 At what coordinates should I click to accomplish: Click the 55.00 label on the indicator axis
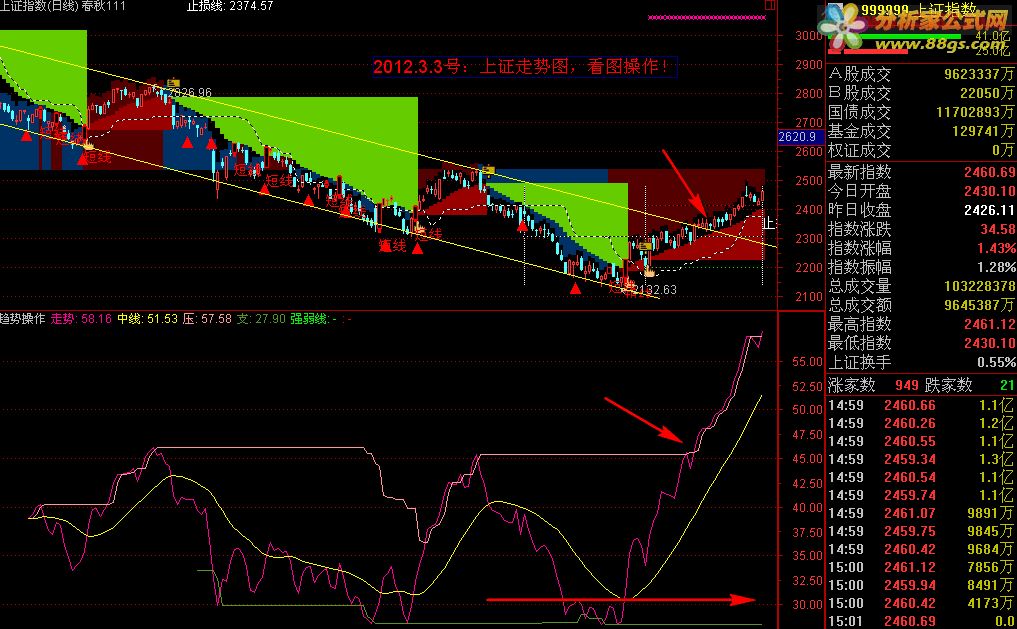pos(808,362)
